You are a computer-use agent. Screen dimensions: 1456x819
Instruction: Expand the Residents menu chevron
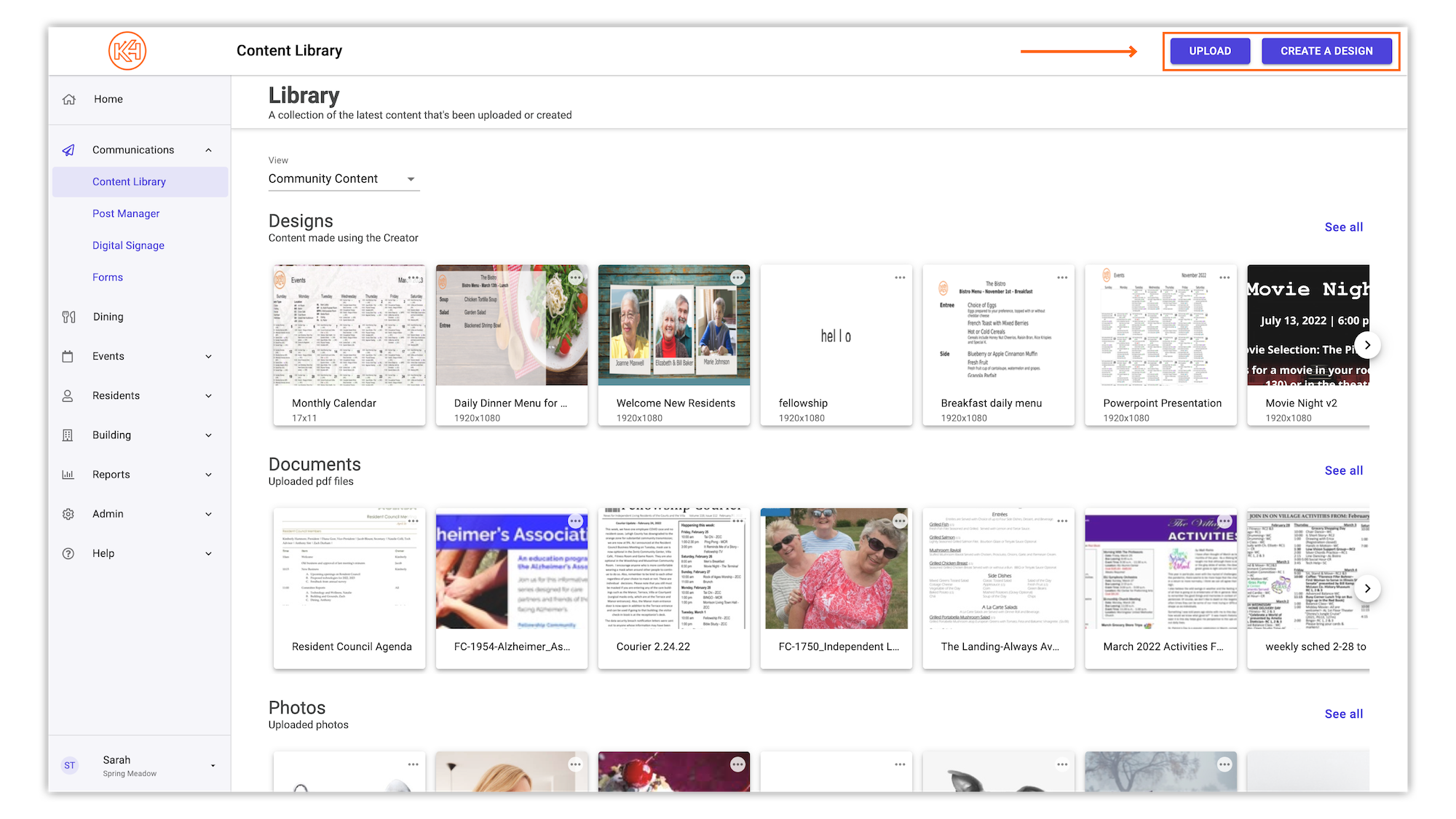209,396
